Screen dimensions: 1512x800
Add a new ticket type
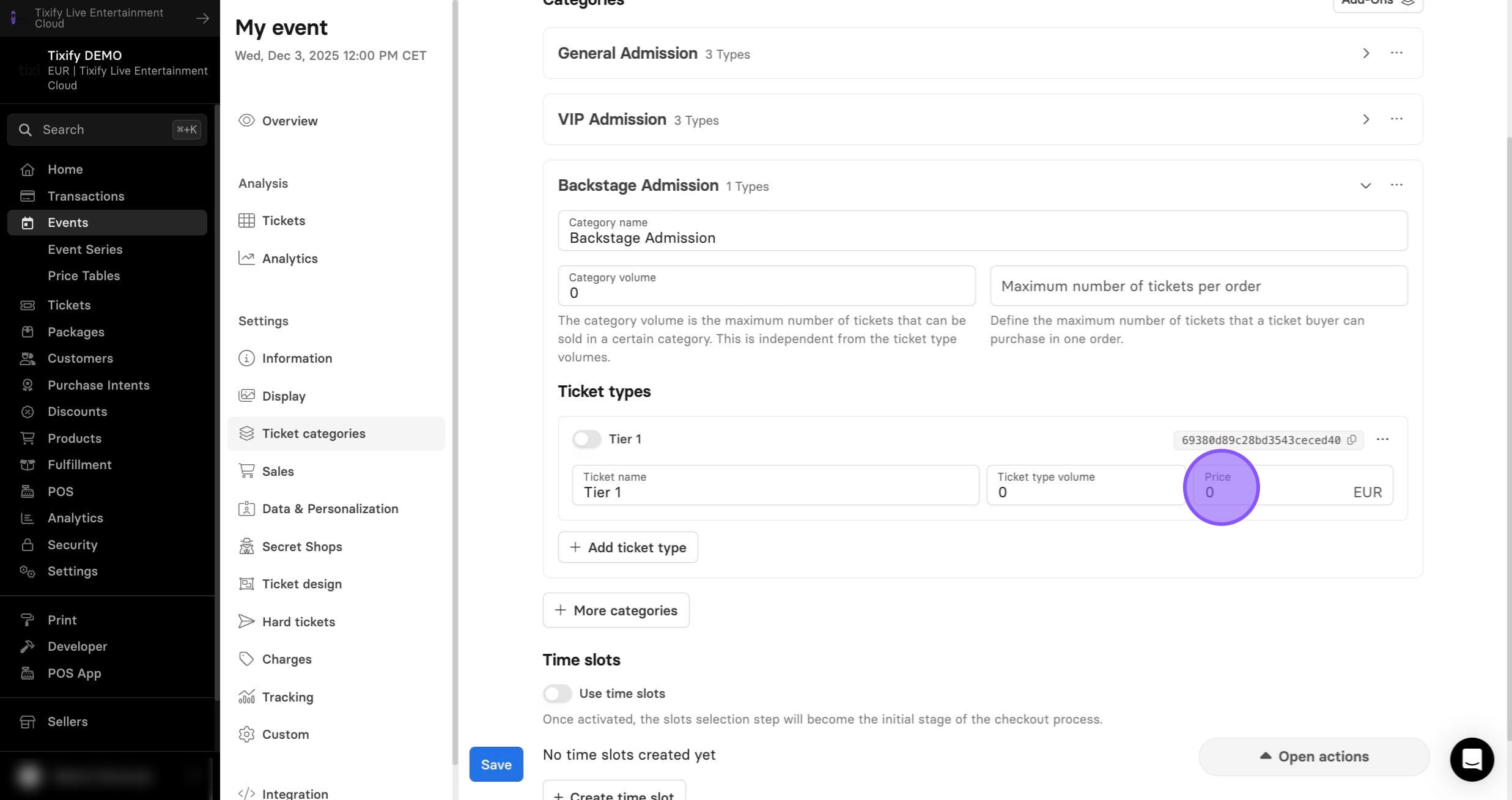click(627, 547)
